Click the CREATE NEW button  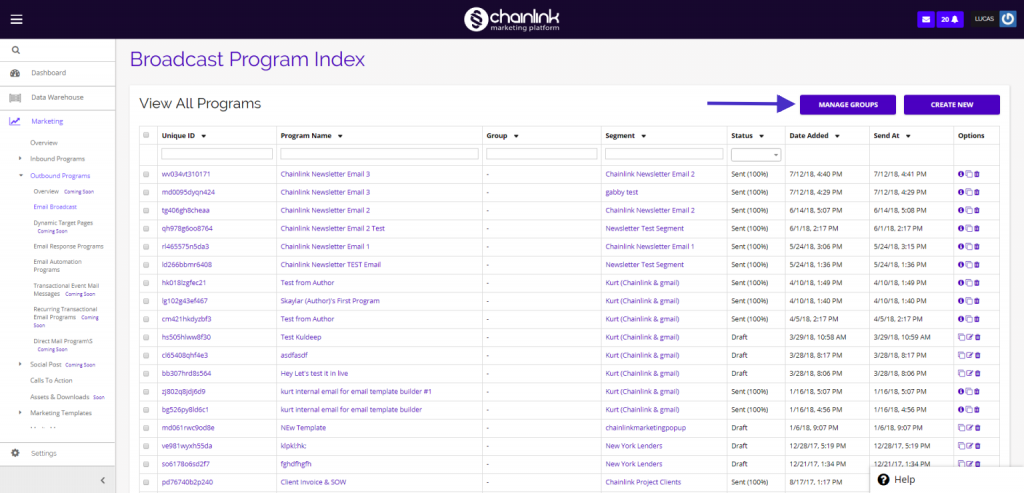click(x=952, y=104)
